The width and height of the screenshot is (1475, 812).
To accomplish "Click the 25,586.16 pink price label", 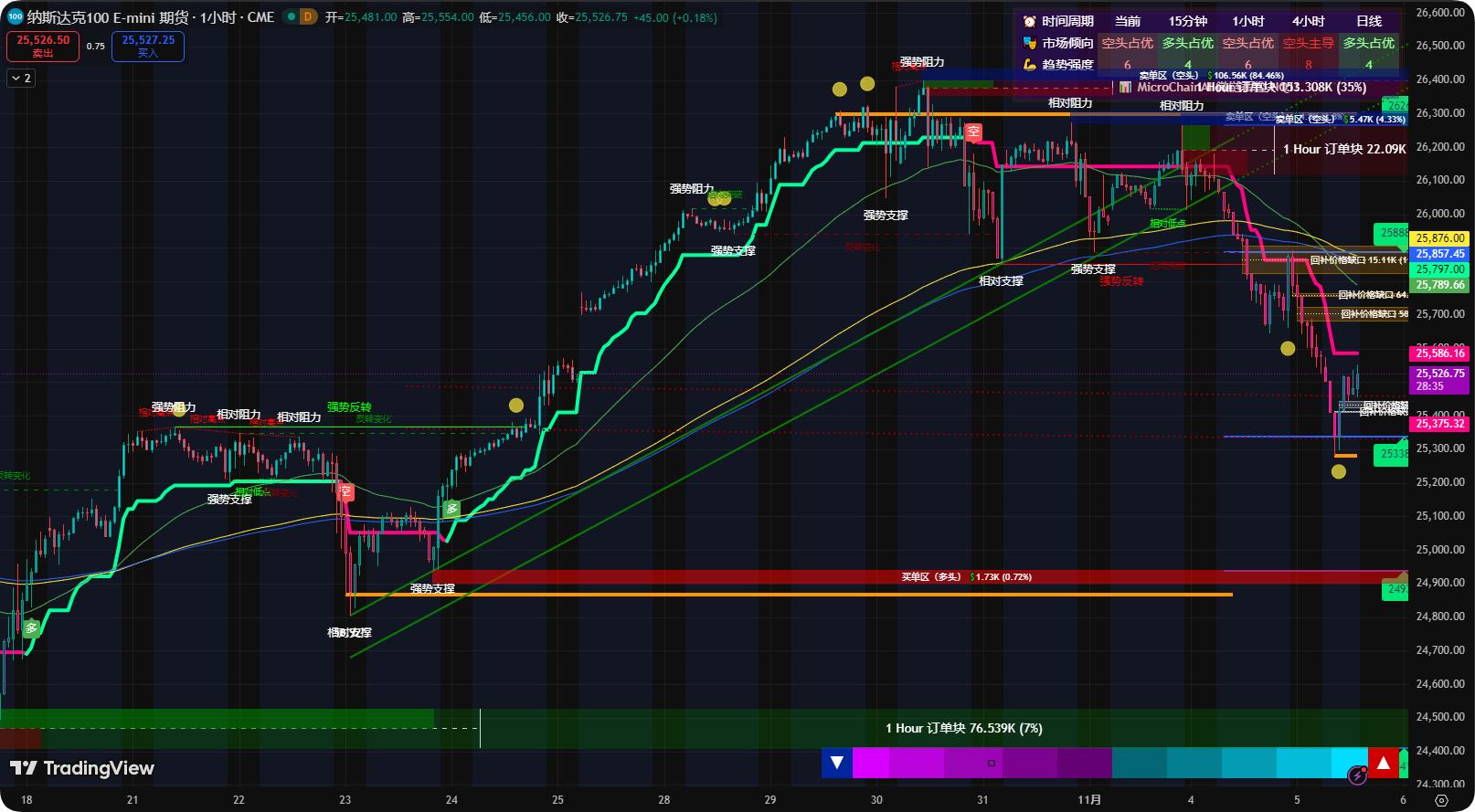I will (x=1439, y=353).
